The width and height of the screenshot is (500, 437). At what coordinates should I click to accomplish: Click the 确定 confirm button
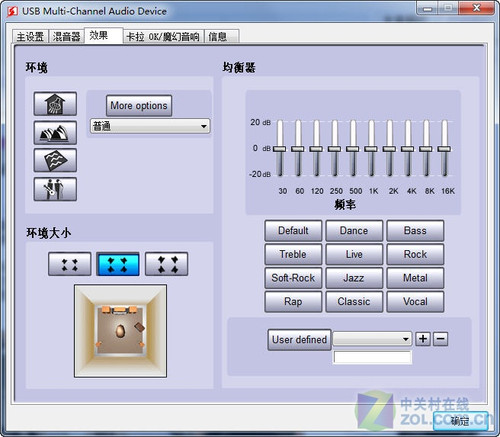pos(460,421)
